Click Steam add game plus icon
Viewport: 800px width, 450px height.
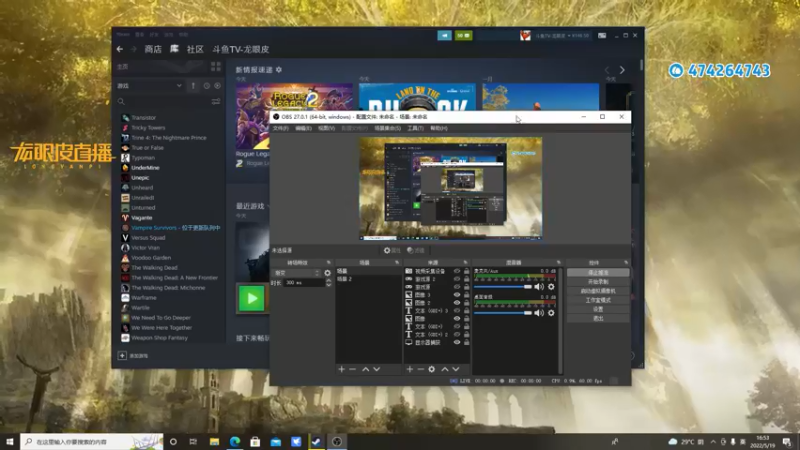[122, 356]
